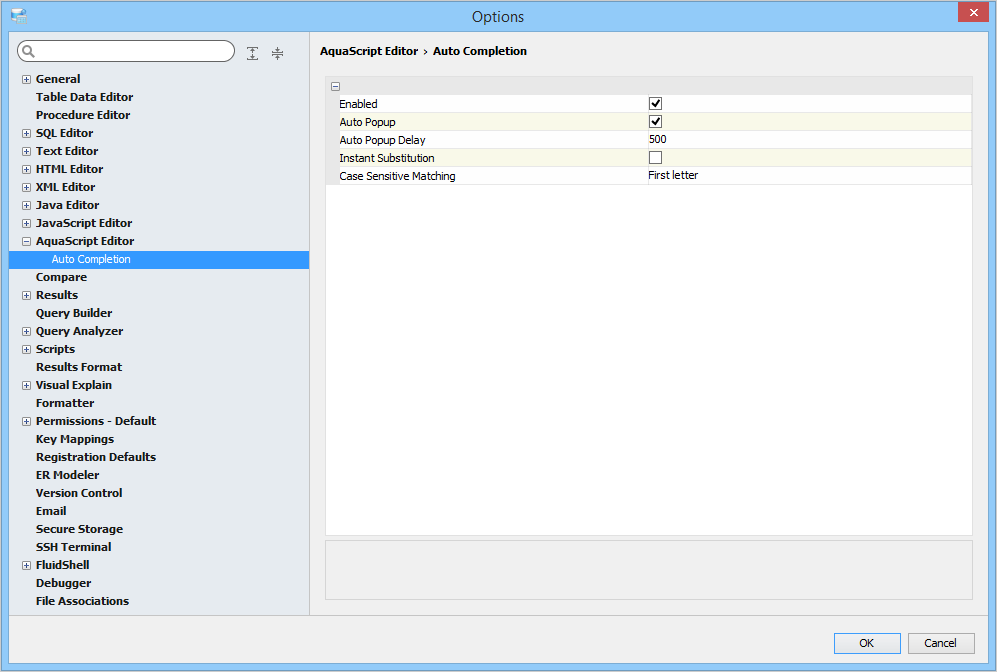Expand the Visual Explain node
Screen dimensions: 997x672
(26, 385)
